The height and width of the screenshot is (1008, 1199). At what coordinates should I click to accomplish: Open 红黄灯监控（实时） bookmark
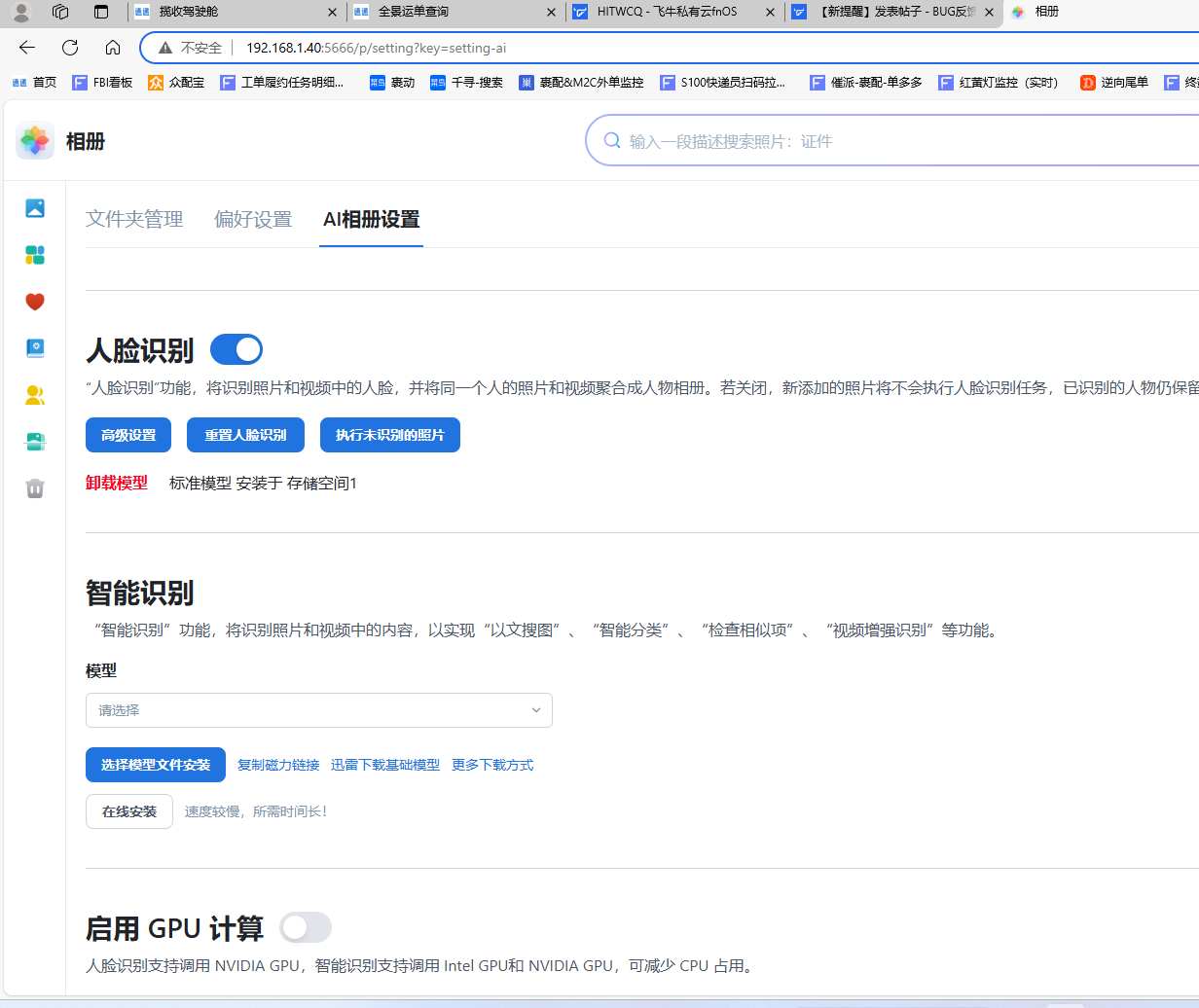click(1000, 83)
